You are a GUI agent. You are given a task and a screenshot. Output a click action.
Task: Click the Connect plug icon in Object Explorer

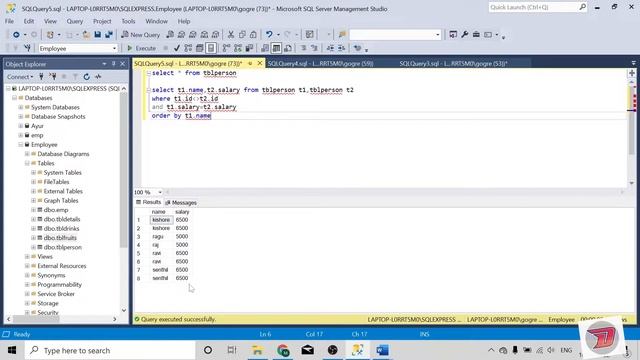[x=41, y=77]
